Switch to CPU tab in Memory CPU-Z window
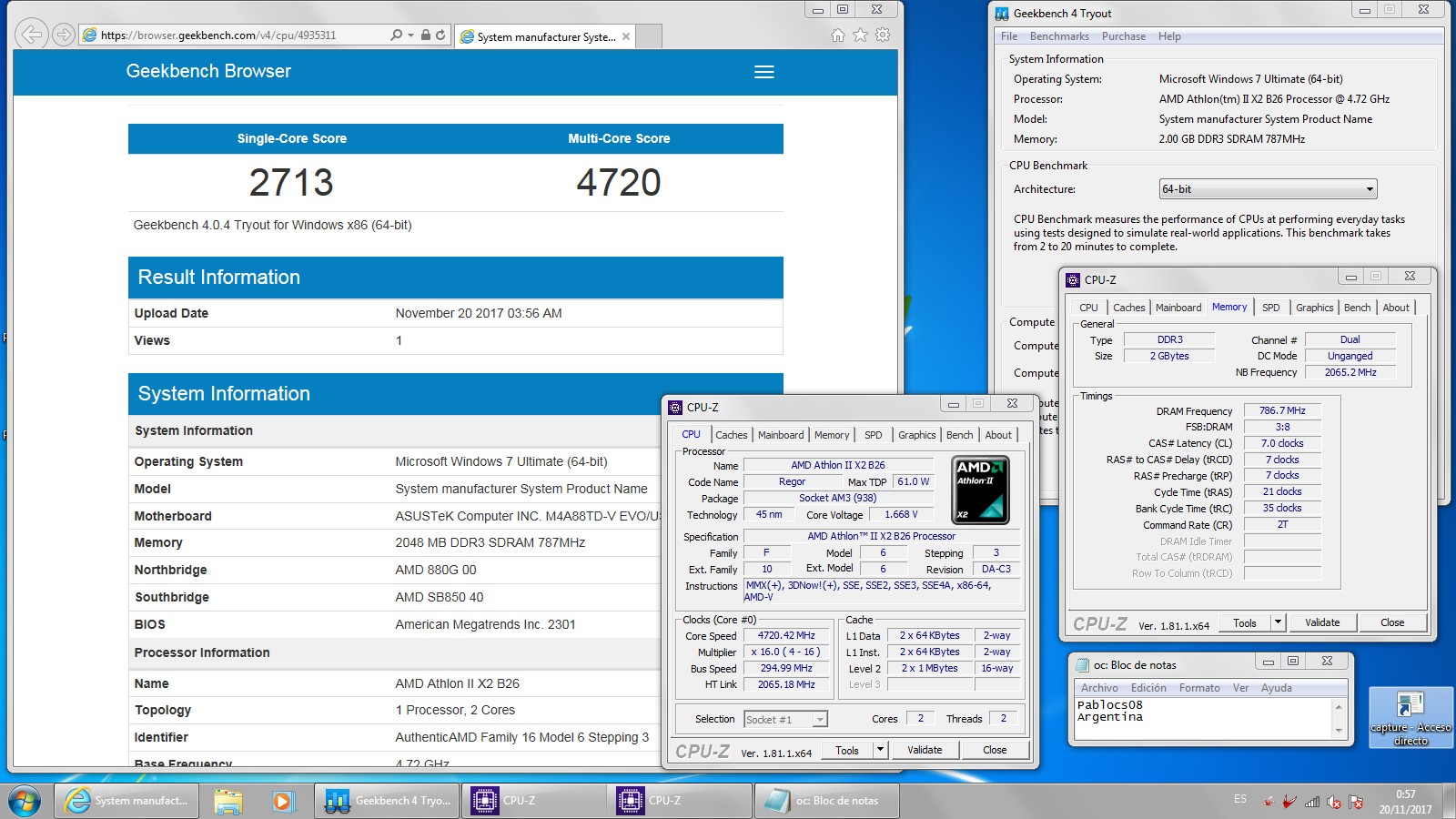1456x819 pixels. point(1088,308)
